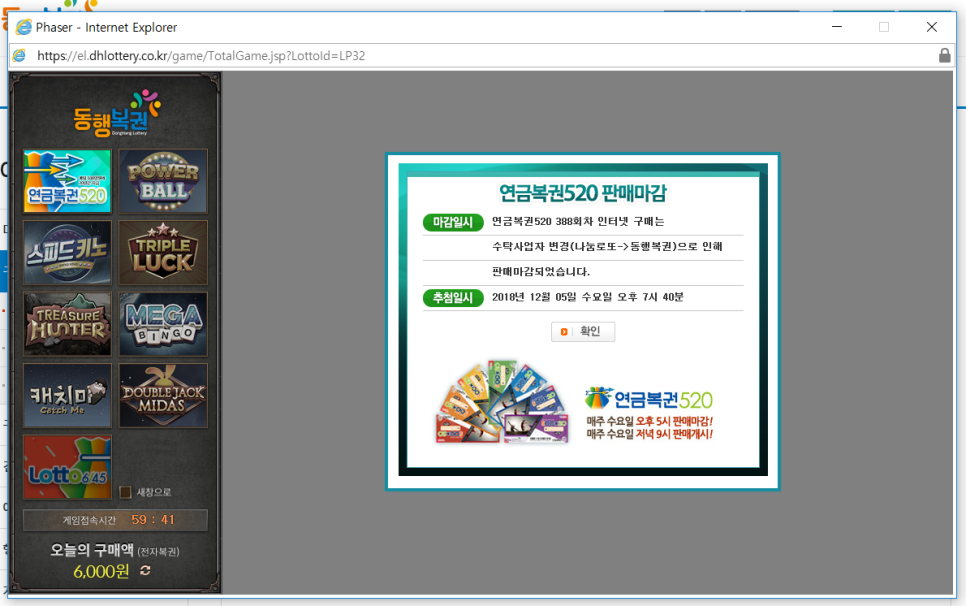This screenshot has height=606, width=966.
Task: Click the 6,000원 purchase amount
Action: pyautogui.click(x=102, y=572)
